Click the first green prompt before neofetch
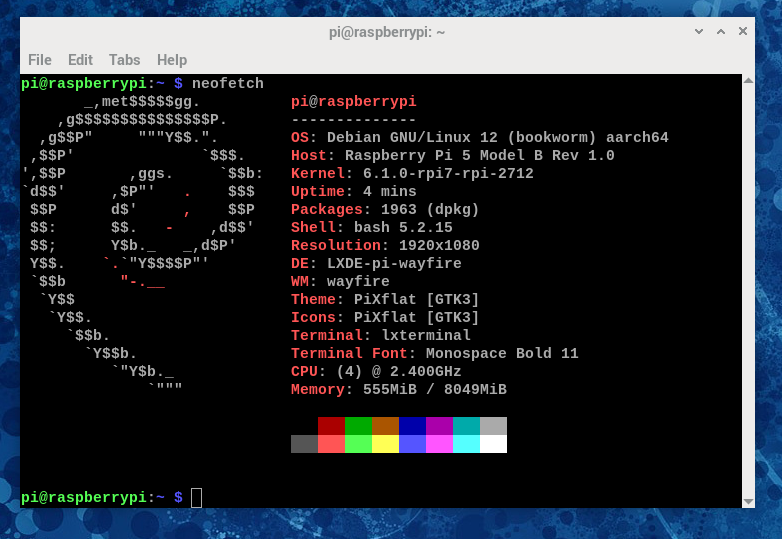782x539 pixels. (102, 83)
